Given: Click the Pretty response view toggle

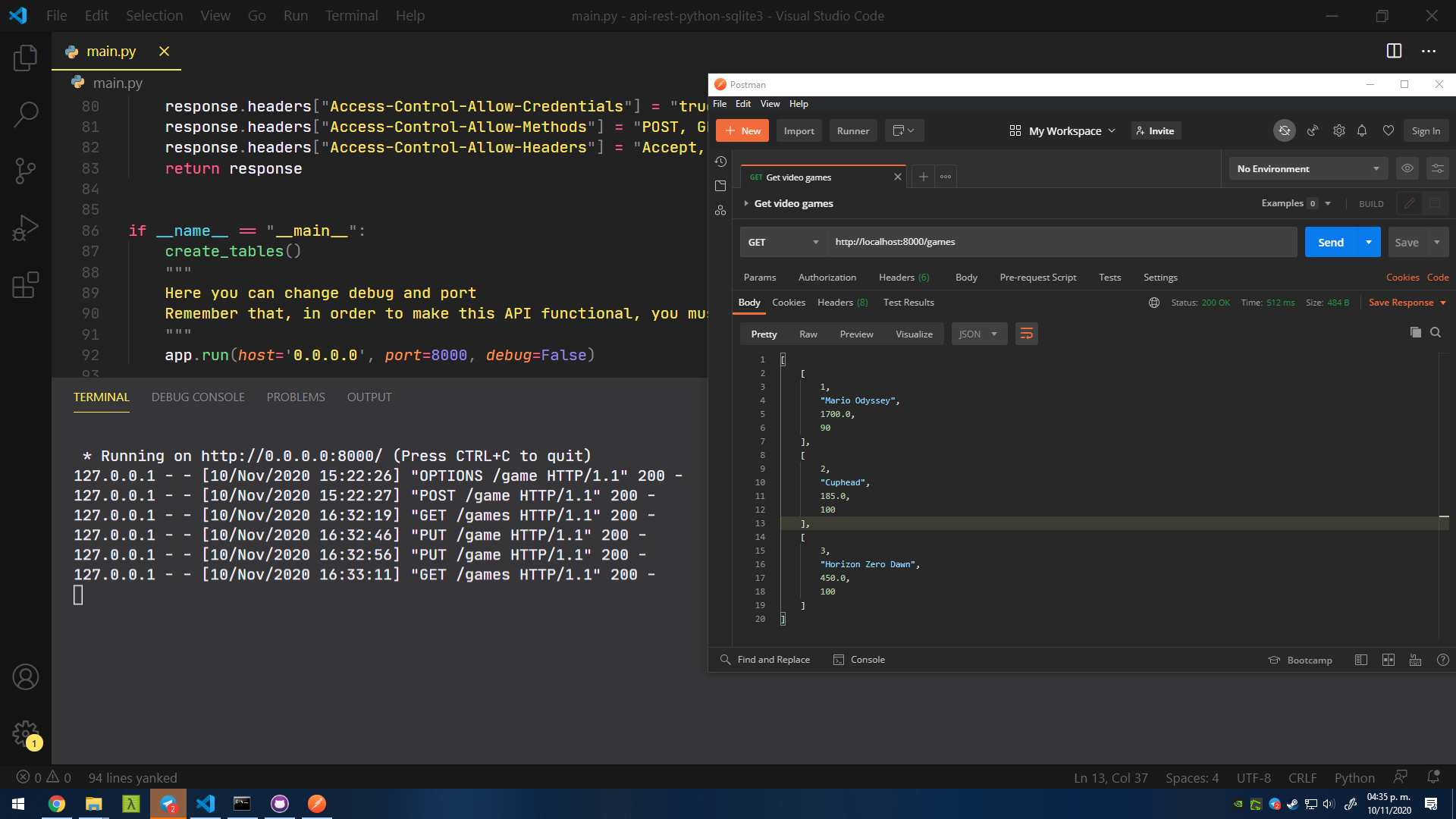Looking at the screenshot, I should pos(764,334).
